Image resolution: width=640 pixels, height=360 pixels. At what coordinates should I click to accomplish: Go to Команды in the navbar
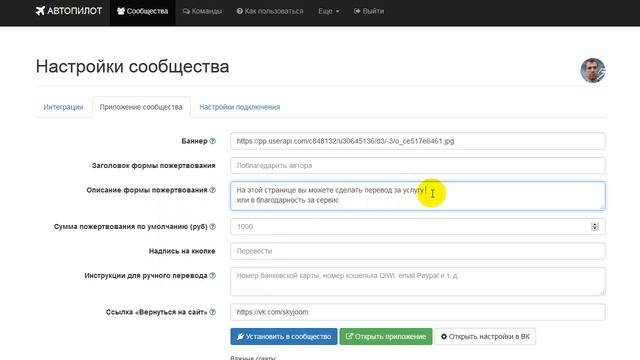pos(202,11)
